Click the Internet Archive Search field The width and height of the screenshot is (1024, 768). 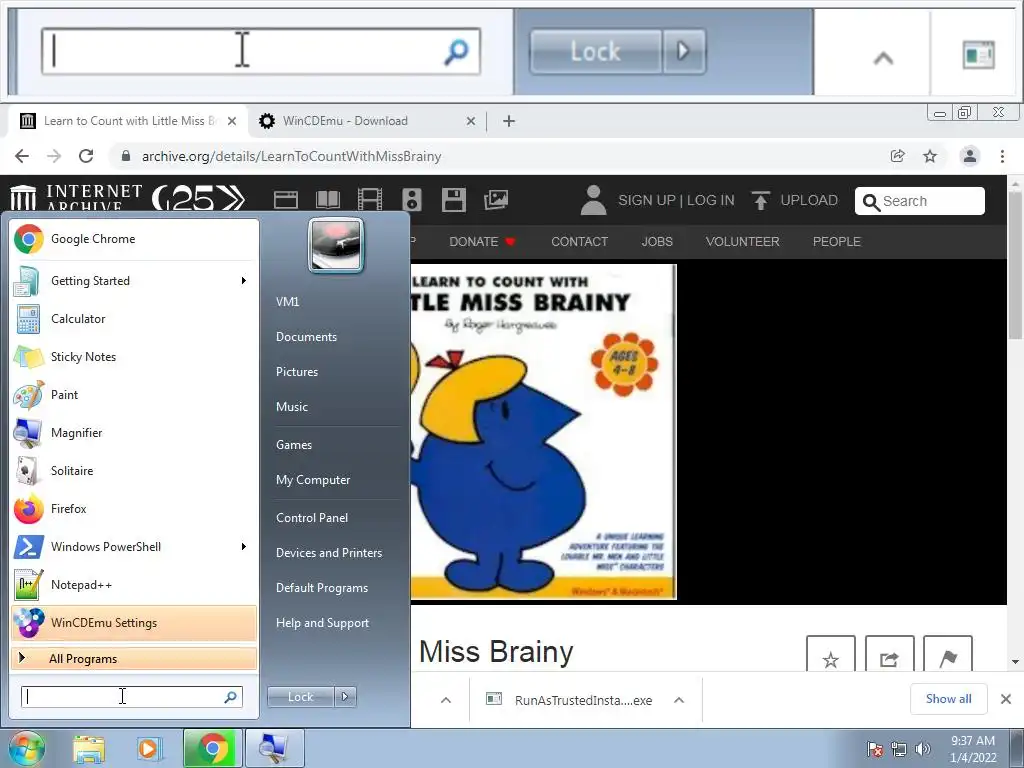(x=920, y=201)
